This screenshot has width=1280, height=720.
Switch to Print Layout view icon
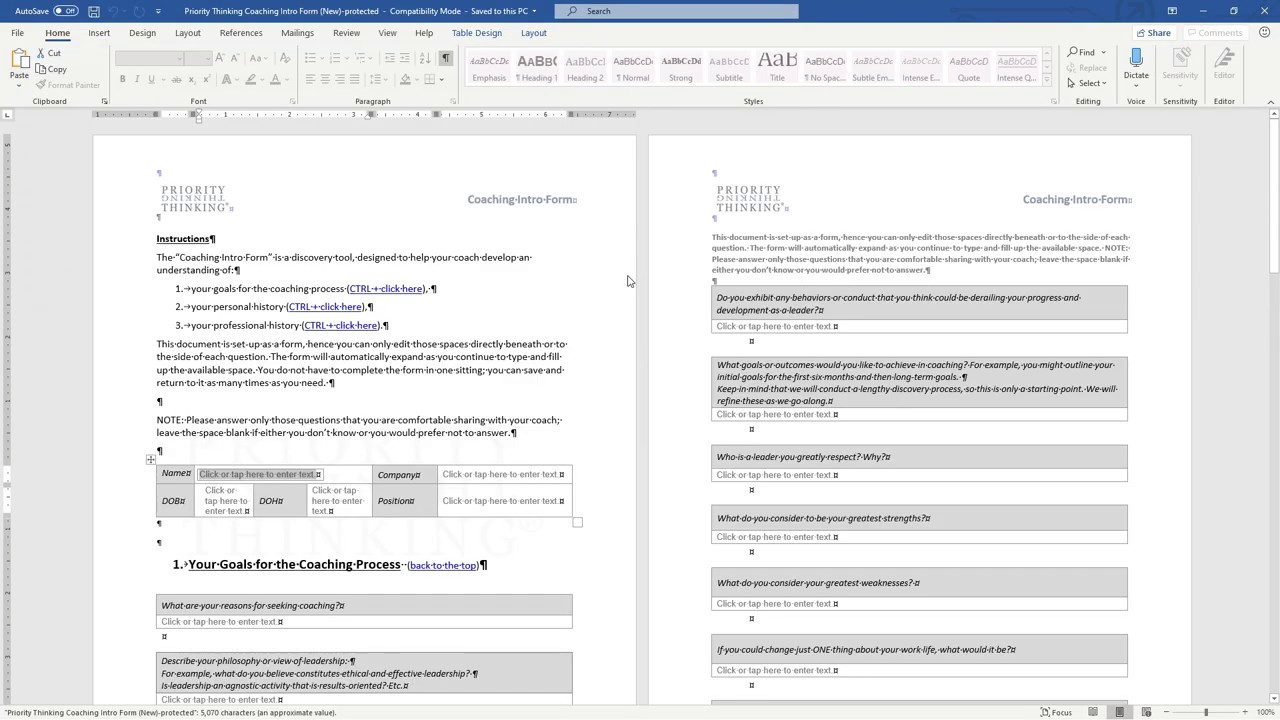click(x=1119, y=712)
